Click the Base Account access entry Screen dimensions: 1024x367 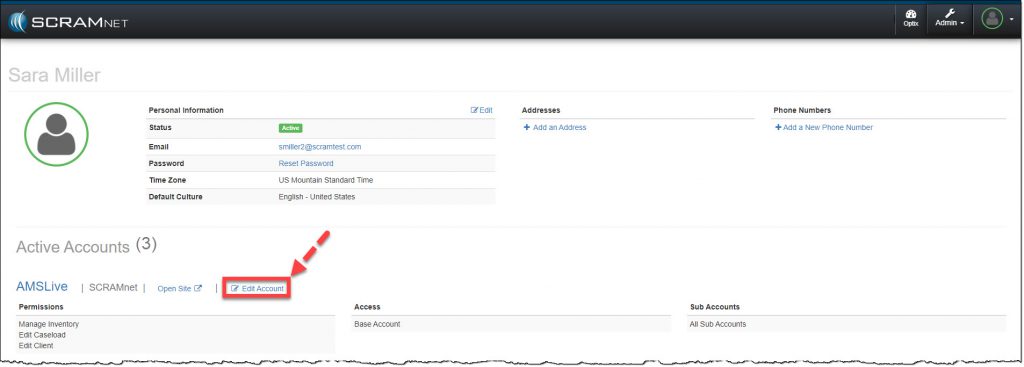click(x=377, y=324)
